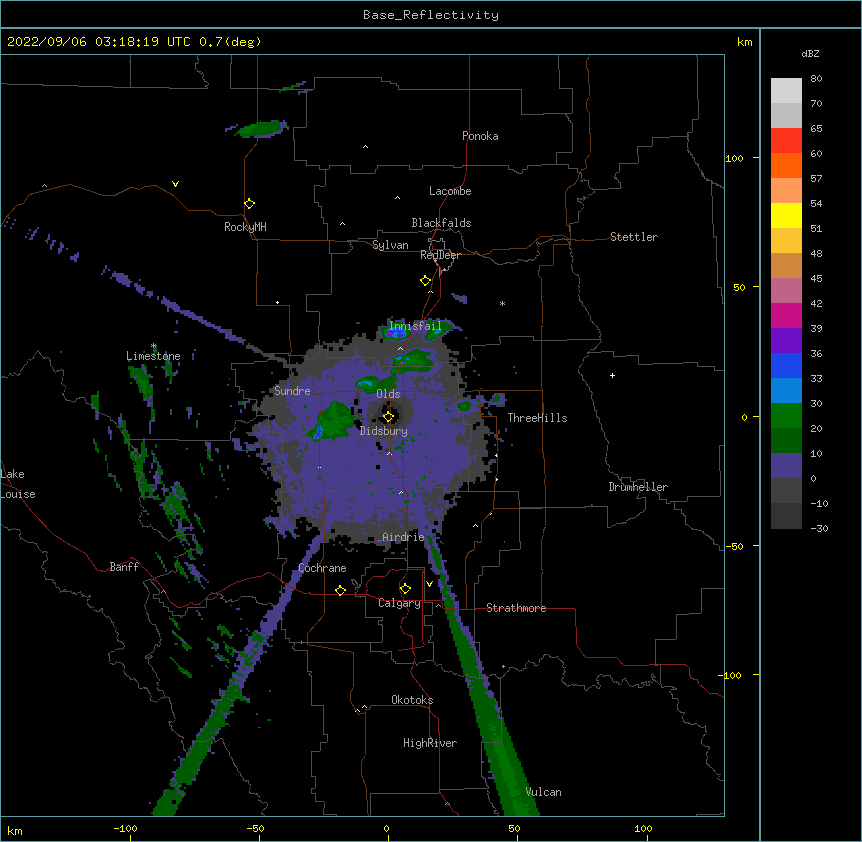Image resolution: width=862 pixels, height=842 pixels.
Task: Click the Strathmore town label
Action: tap(516, 608)
